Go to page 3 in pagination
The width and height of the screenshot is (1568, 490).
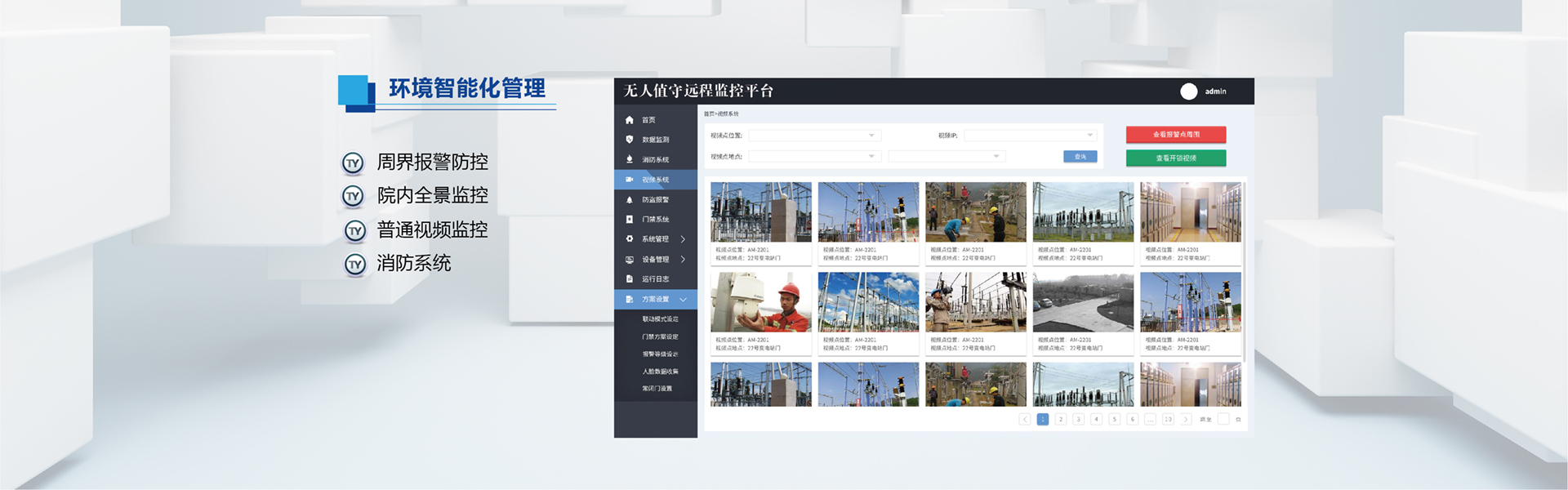click(1078, 419)
